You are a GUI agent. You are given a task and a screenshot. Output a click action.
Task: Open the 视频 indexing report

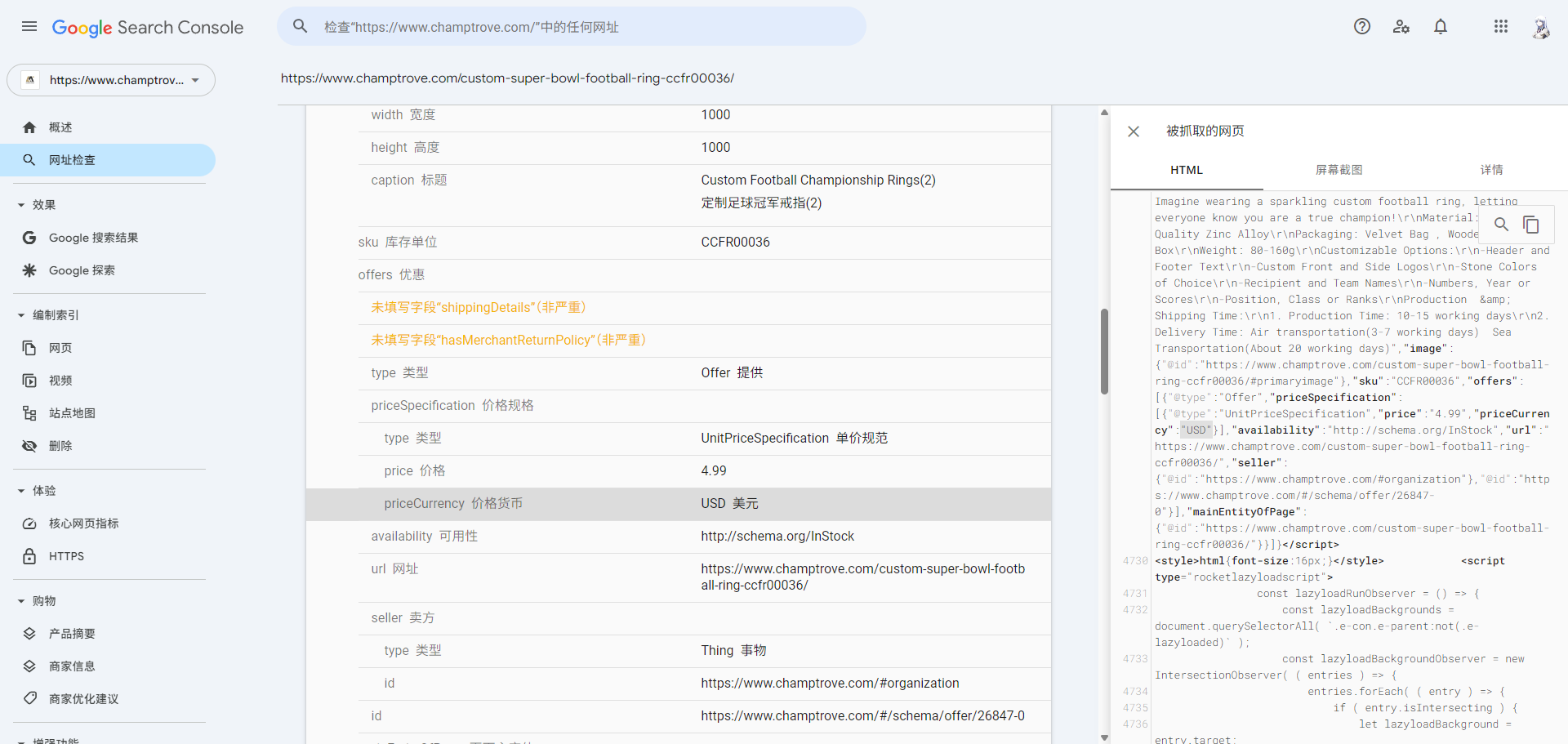coord(108,381)
